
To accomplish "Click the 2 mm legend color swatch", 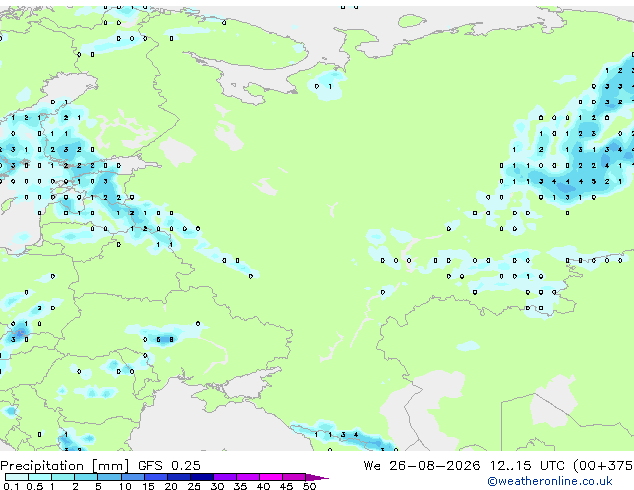I will point(86,477).
